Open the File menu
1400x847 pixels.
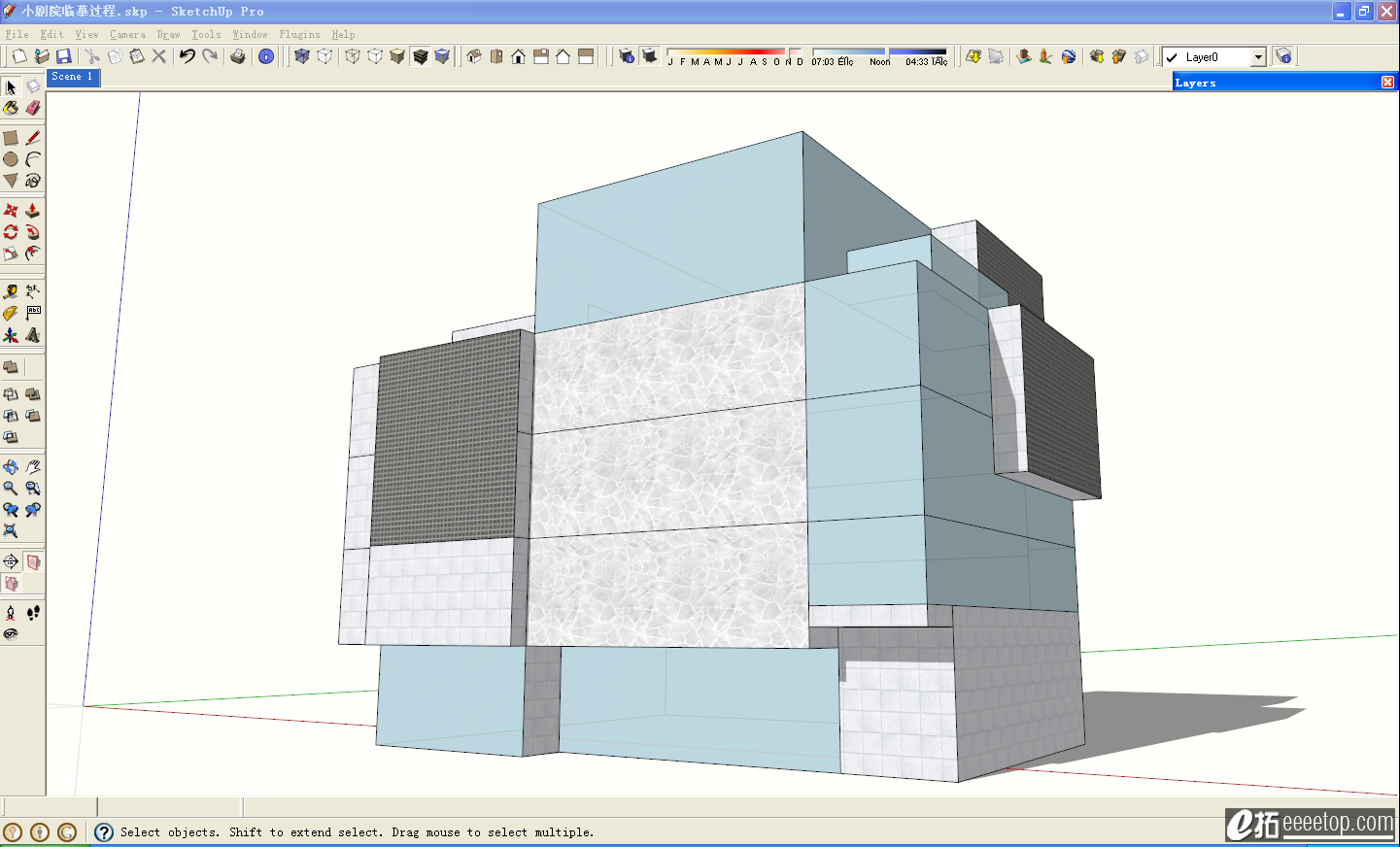click(17, 34)
